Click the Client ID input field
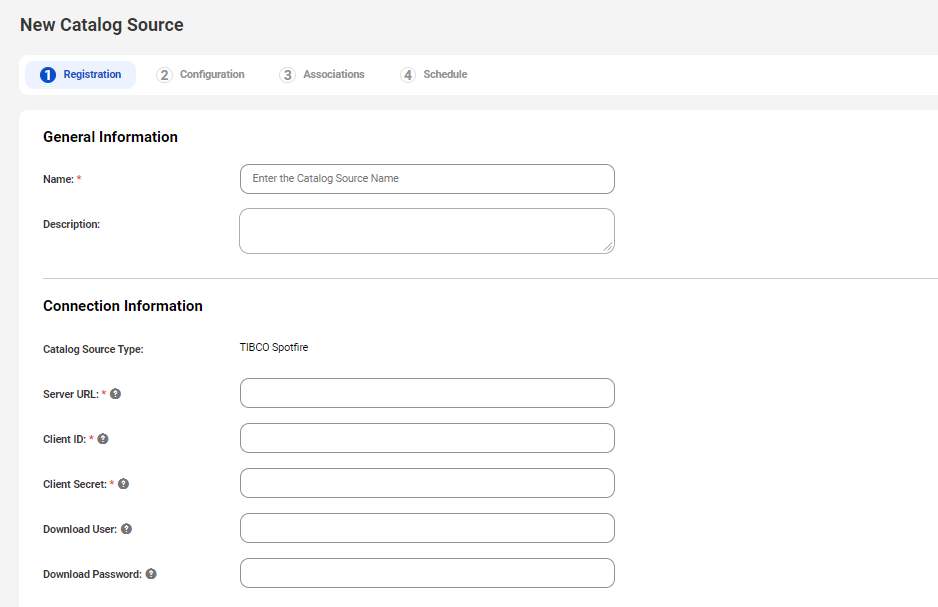938x607 pixels. point(427,438)
